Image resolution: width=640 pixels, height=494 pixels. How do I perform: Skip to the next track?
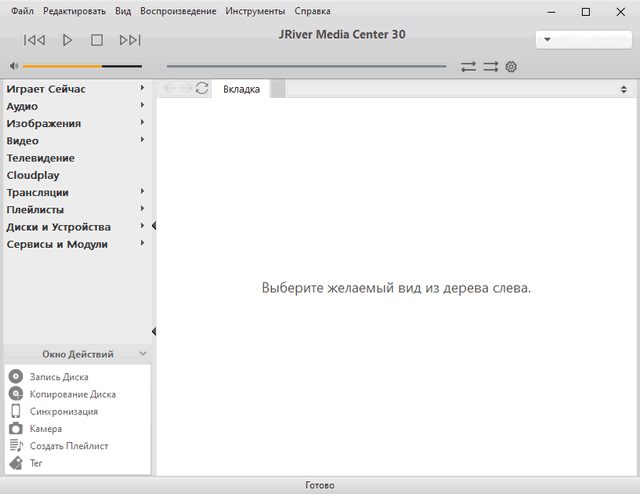129,40
